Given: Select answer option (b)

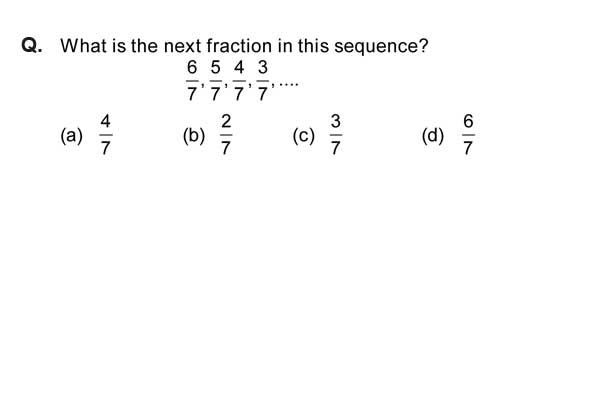Looking at the screenshot, I should [x=194, y=136].
